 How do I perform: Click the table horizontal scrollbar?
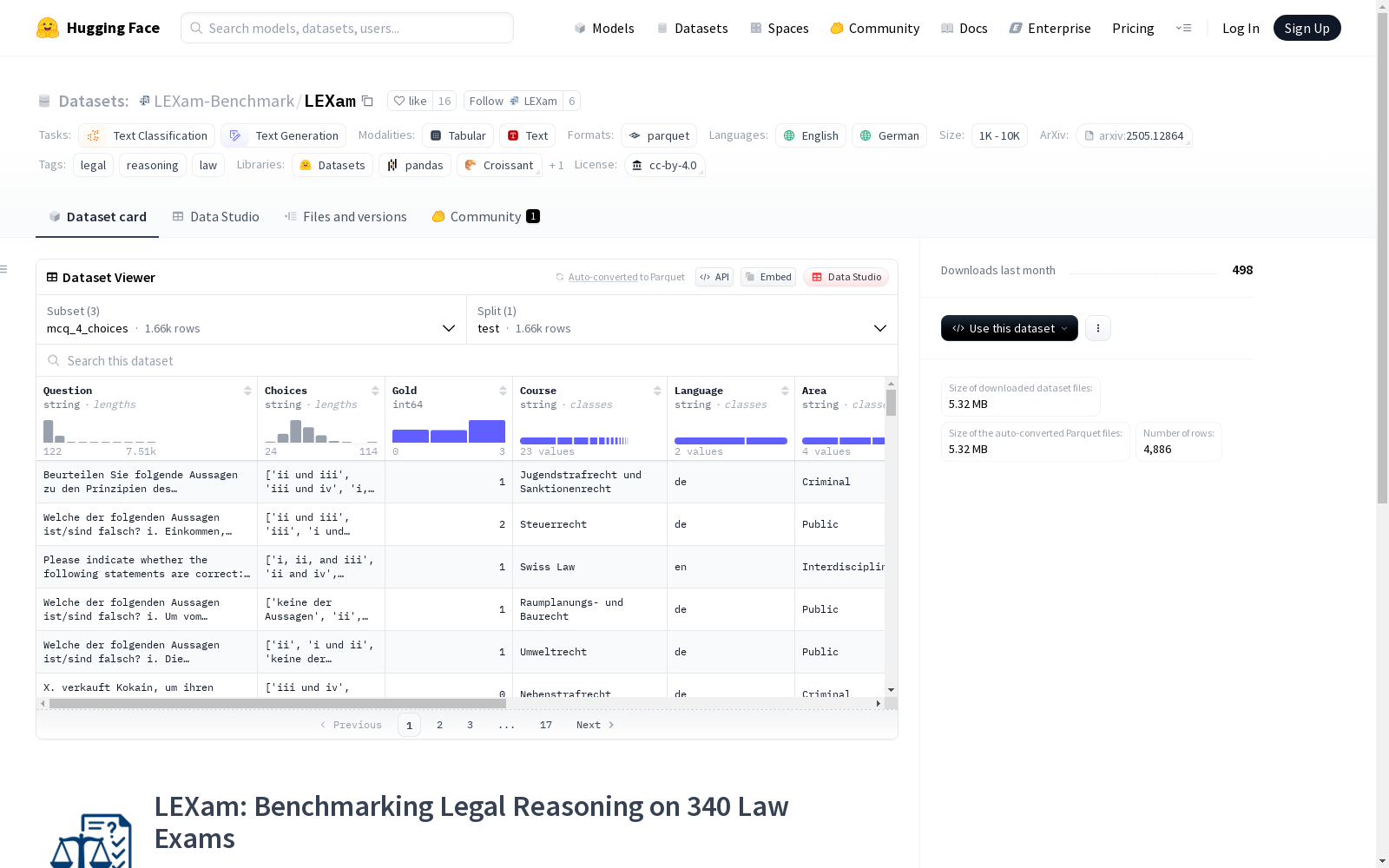click(278, 703)
